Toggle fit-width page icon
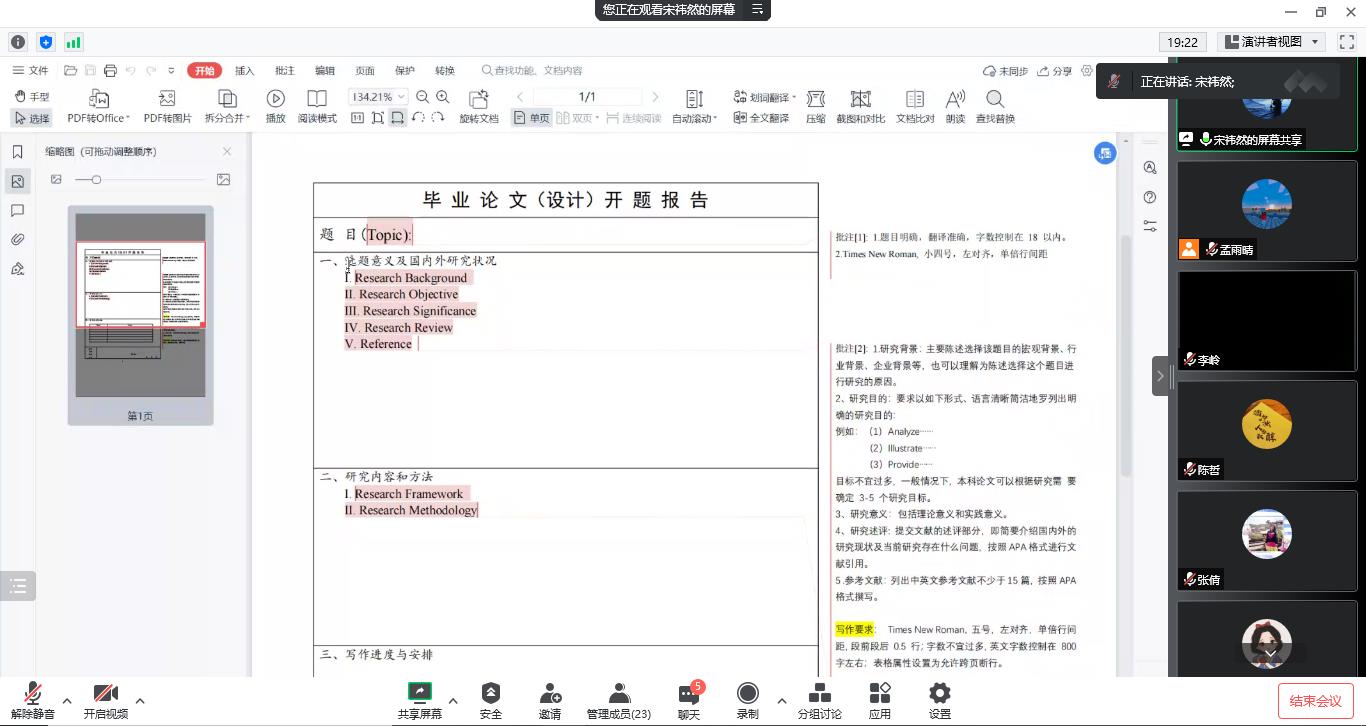 [x=398, y=118]
